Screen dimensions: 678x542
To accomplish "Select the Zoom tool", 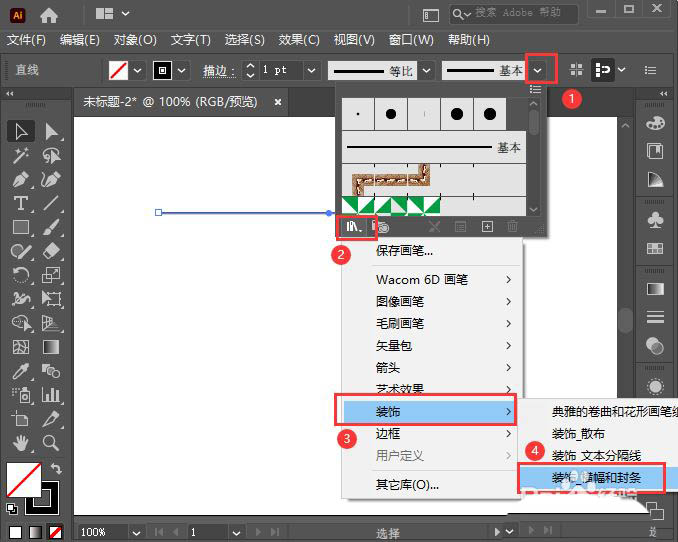I will (51, 443).
